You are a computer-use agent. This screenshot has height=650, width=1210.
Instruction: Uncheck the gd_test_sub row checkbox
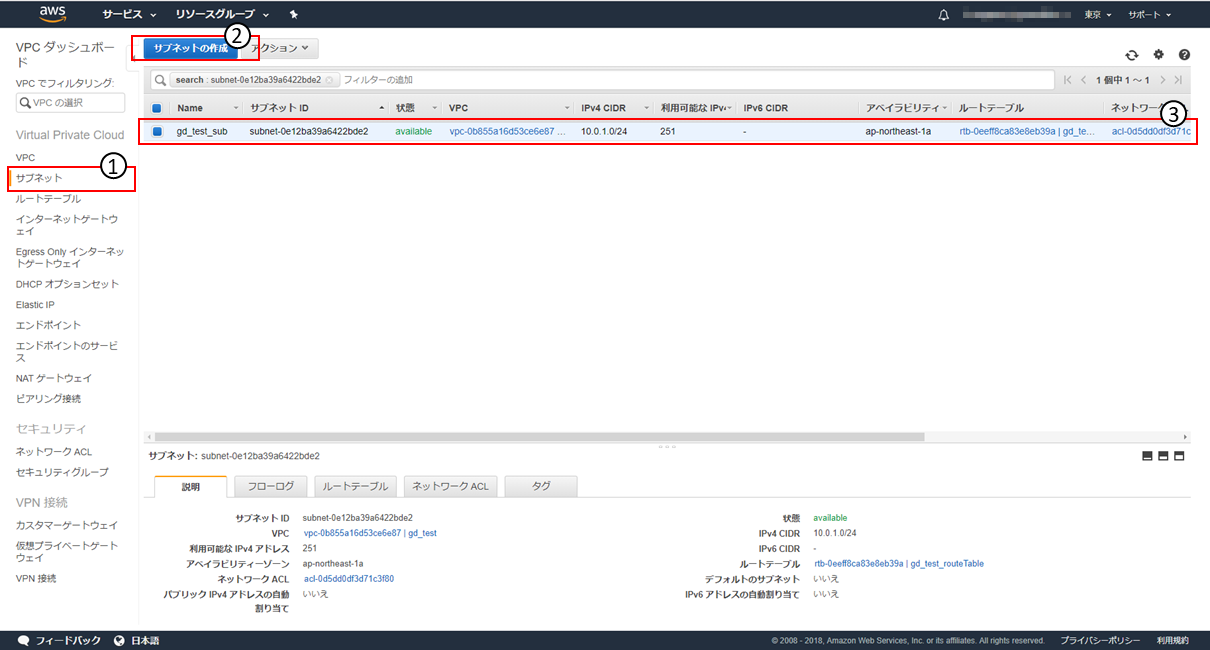click(x=157, y=131)
